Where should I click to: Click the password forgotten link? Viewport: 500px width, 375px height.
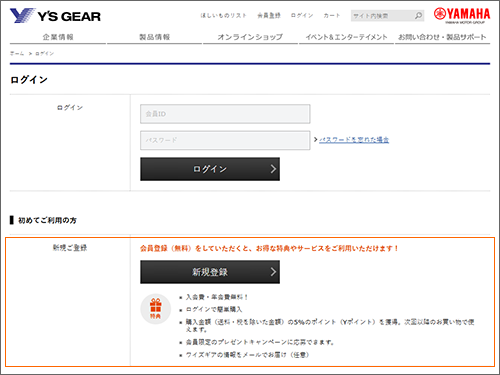(354, 140)
